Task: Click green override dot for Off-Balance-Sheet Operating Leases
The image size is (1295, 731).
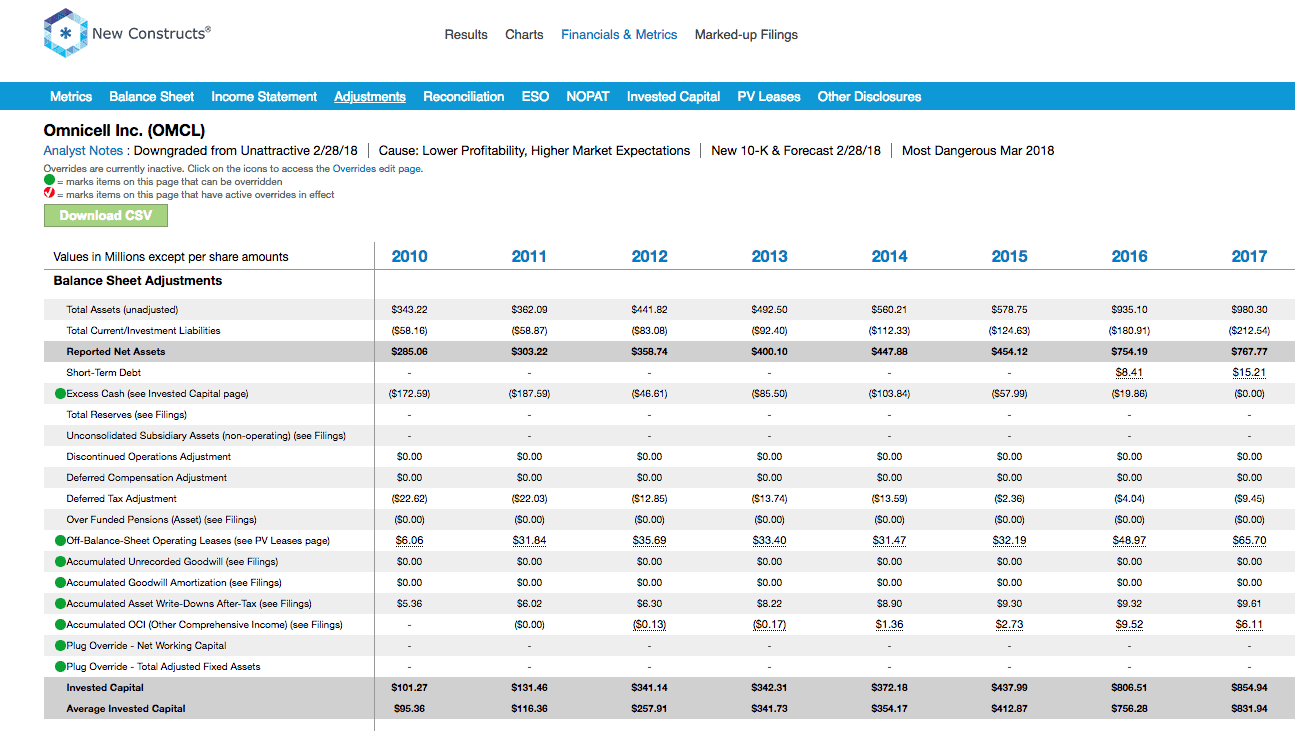Action: 60,541
